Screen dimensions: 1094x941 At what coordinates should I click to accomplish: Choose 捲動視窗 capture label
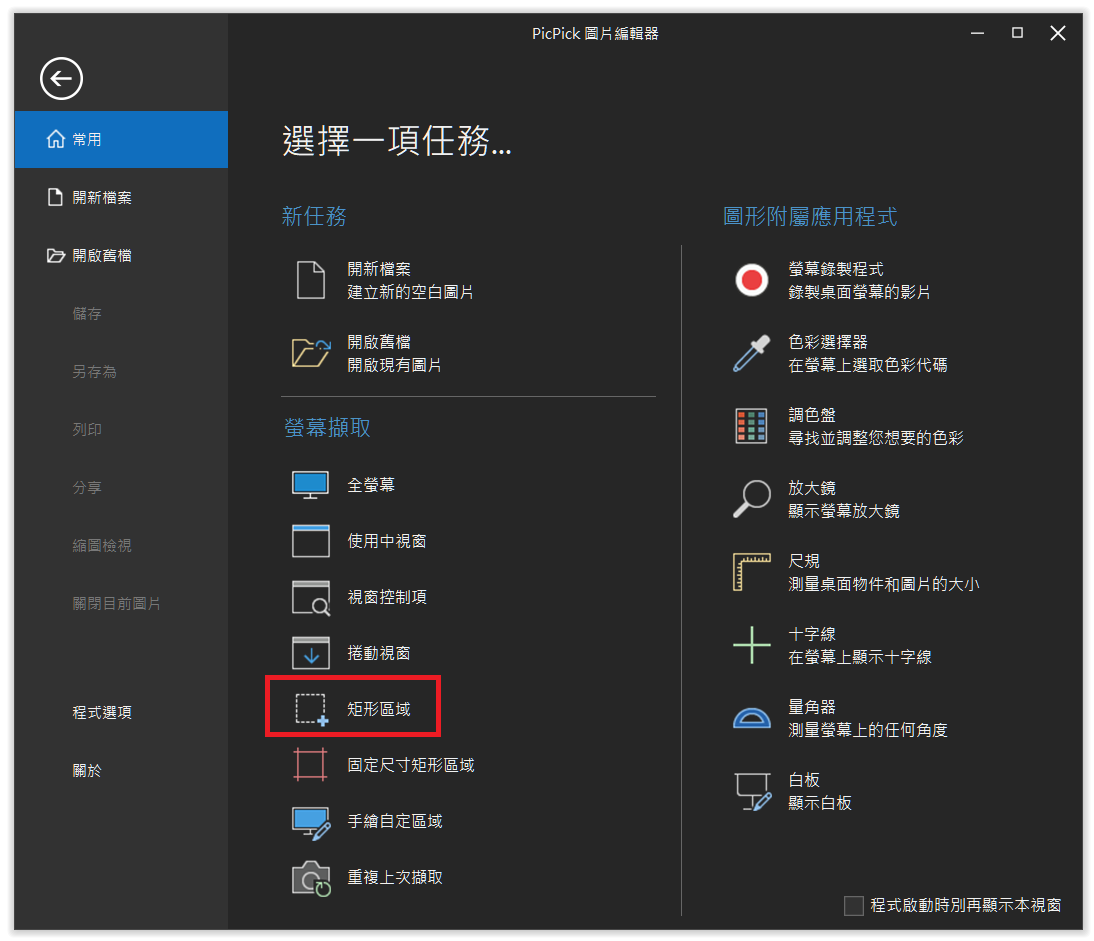tap(379, 653)
